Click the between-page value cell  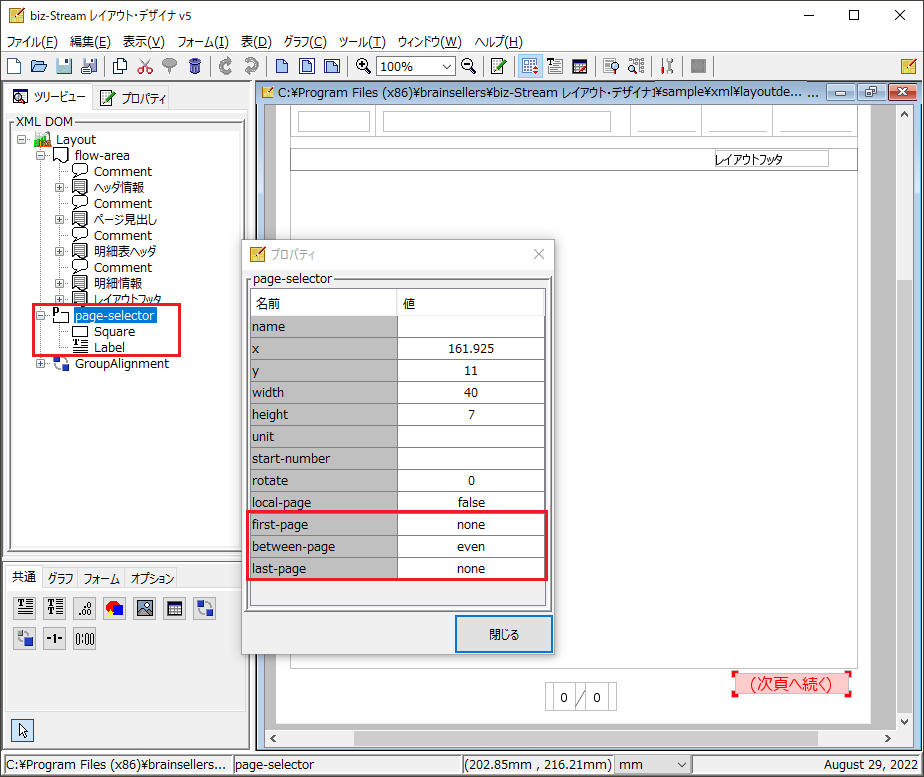tap(471, 547)
